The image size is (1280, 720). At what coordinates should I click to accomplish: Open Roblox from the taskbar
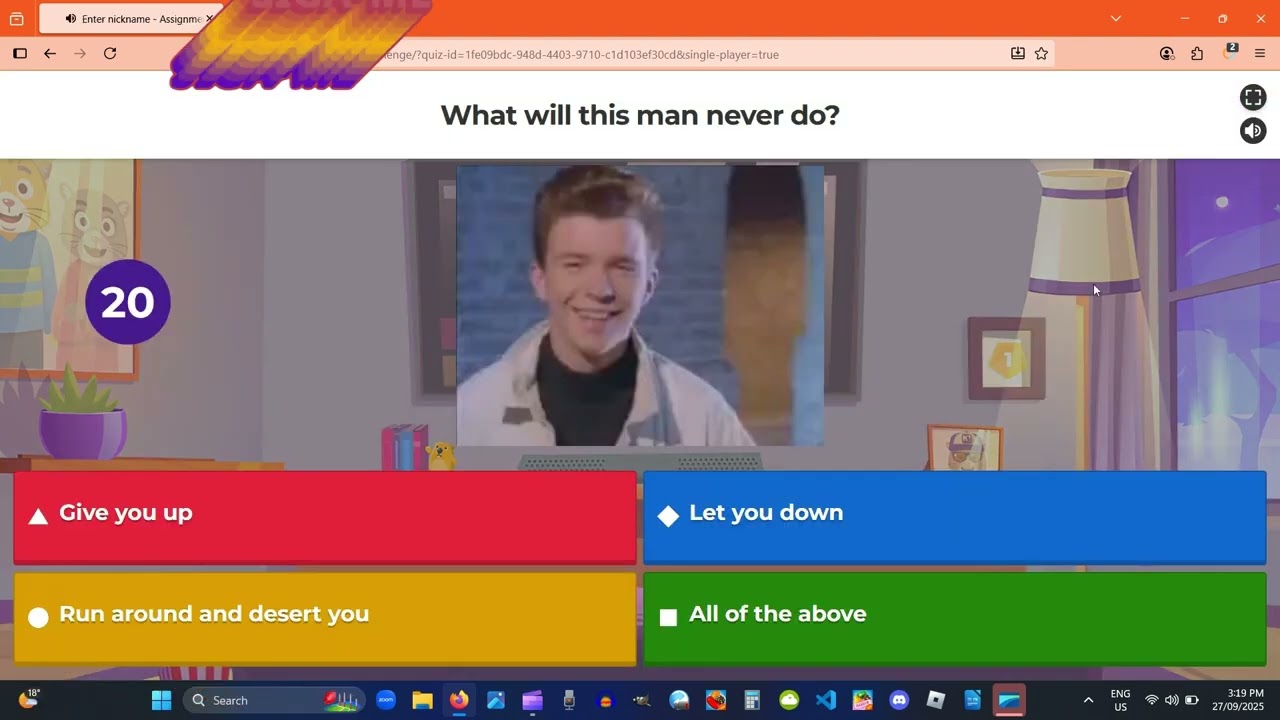click(x=936, y=700)
